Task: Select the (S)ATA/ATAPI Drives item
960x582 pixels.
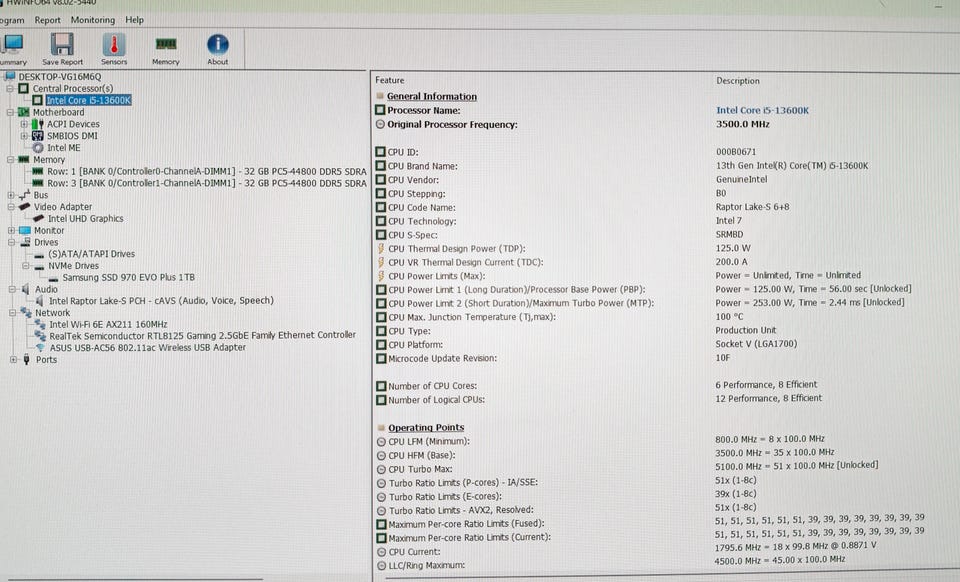Action: 91,254
